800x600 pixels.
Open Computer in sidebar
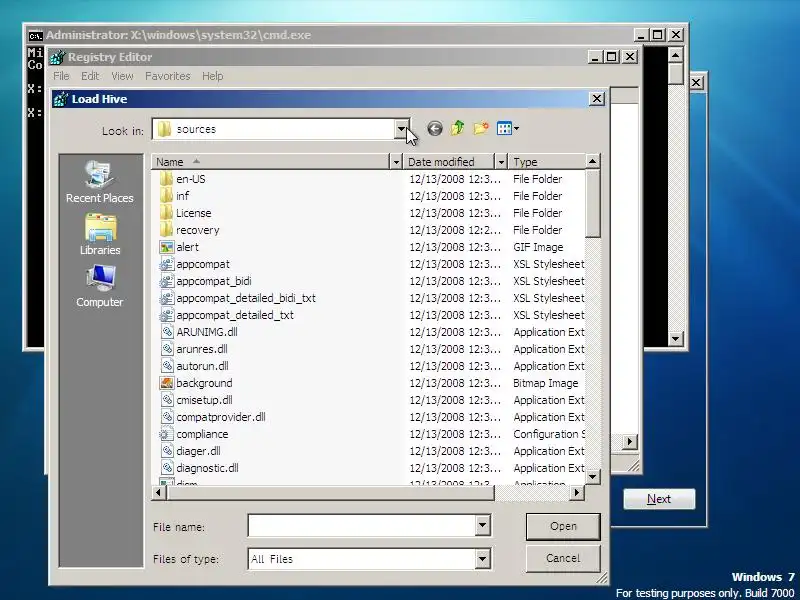point(100,287)
